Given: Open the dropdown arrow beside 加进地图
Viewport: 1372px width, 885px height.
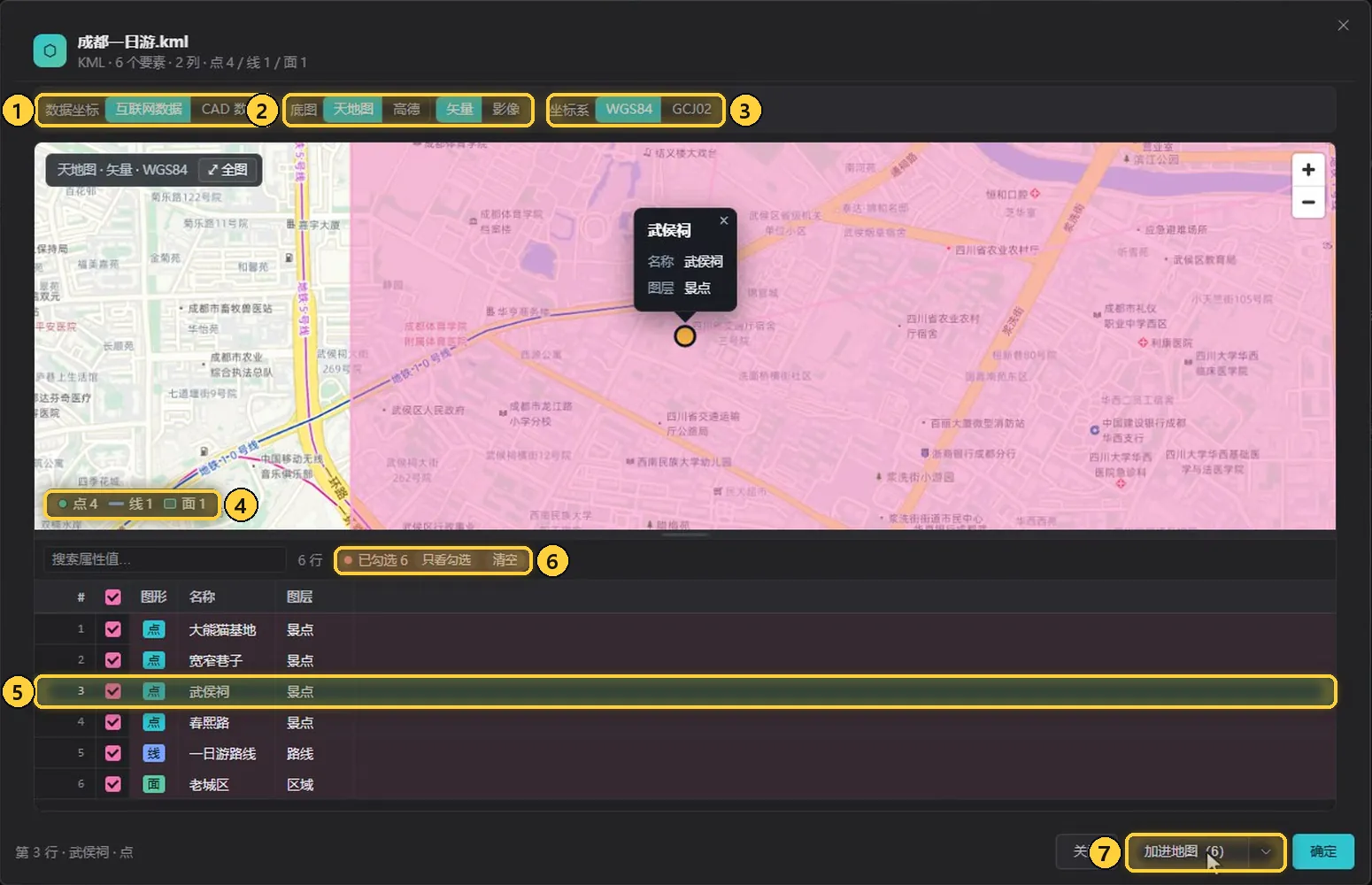Looking at the screenshot, I should (x=1266, y=851).
